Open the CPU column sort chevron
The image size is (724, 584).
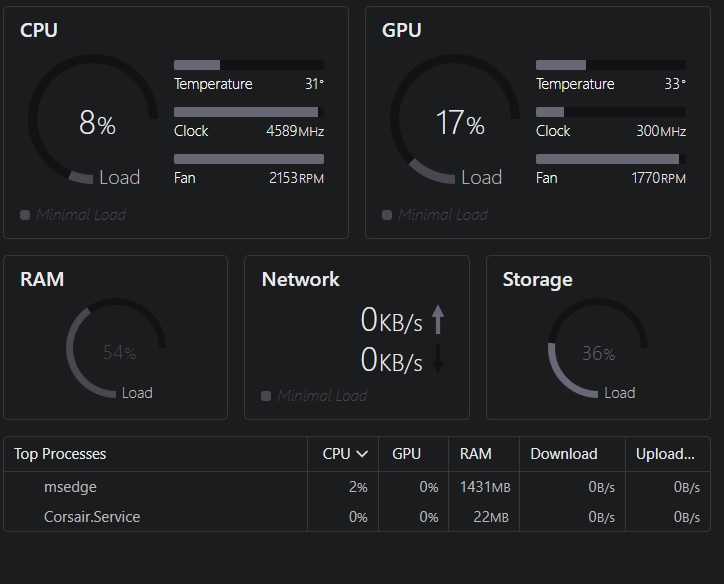pyautogui.click(x=362, y=454)
